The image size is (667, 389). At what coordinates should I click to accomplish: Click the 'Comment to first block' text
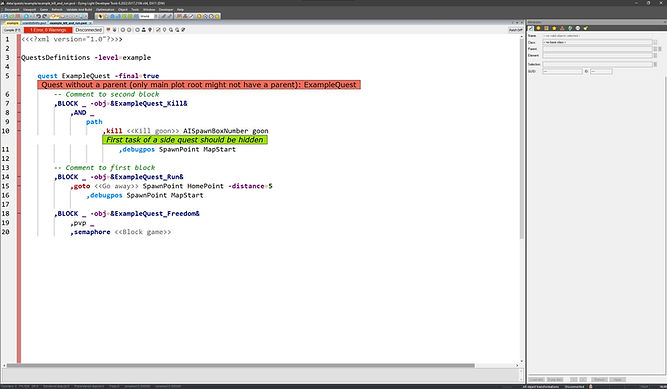tap(110, 168)
